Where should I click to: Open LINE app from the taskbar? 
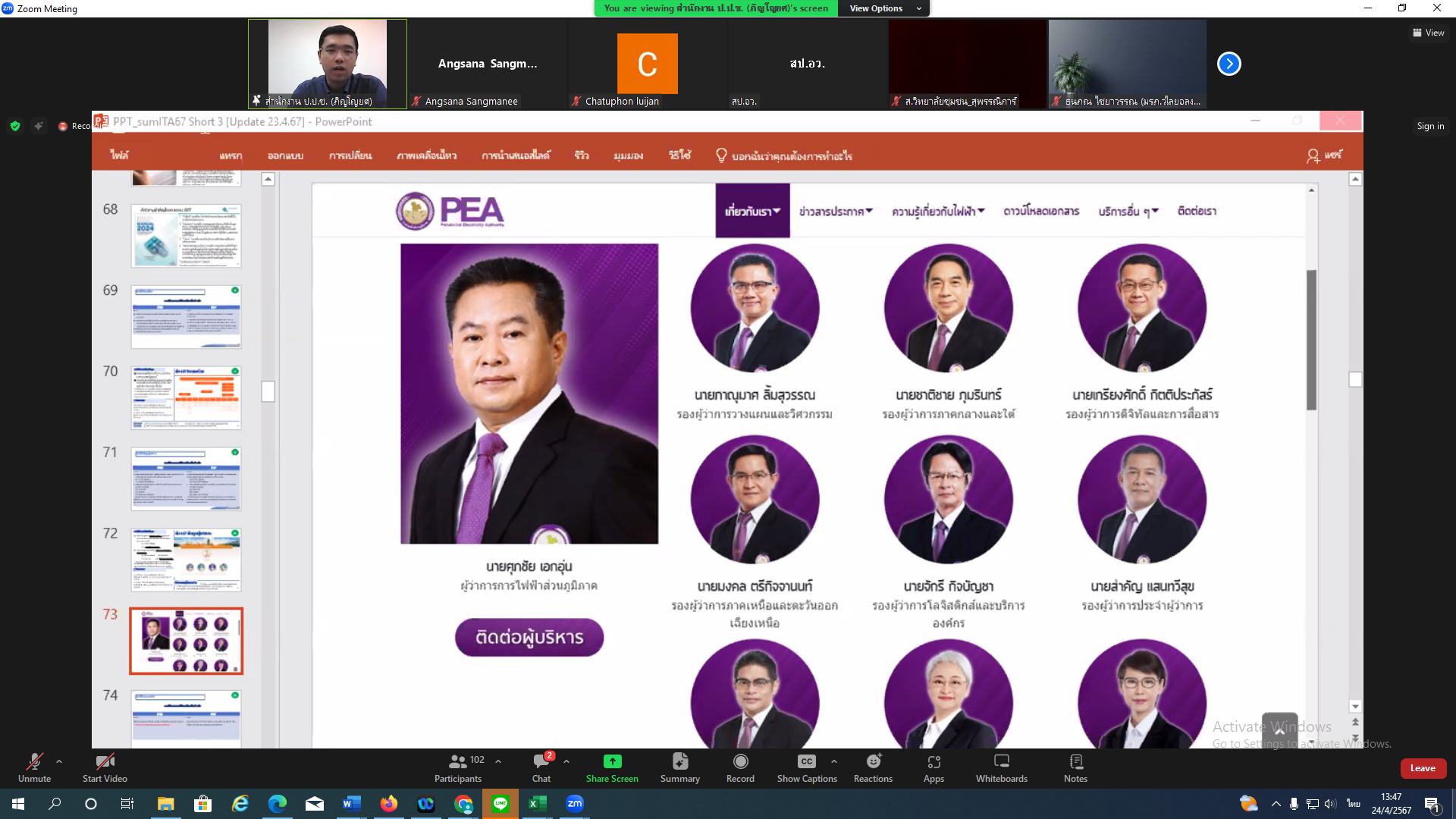(x=500, y=804)
